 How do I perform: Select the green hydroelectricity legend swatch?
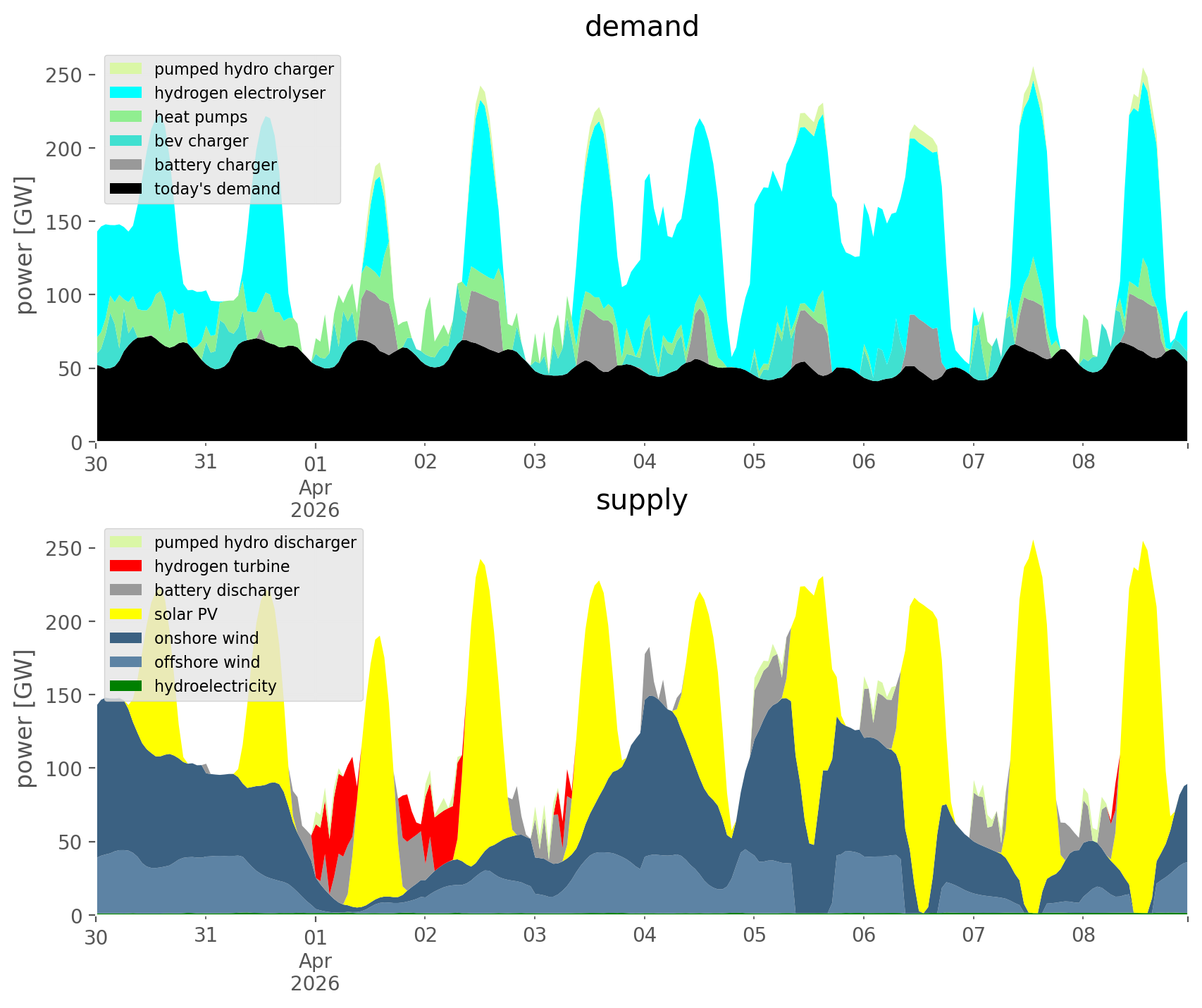click(x=127, y=686)
